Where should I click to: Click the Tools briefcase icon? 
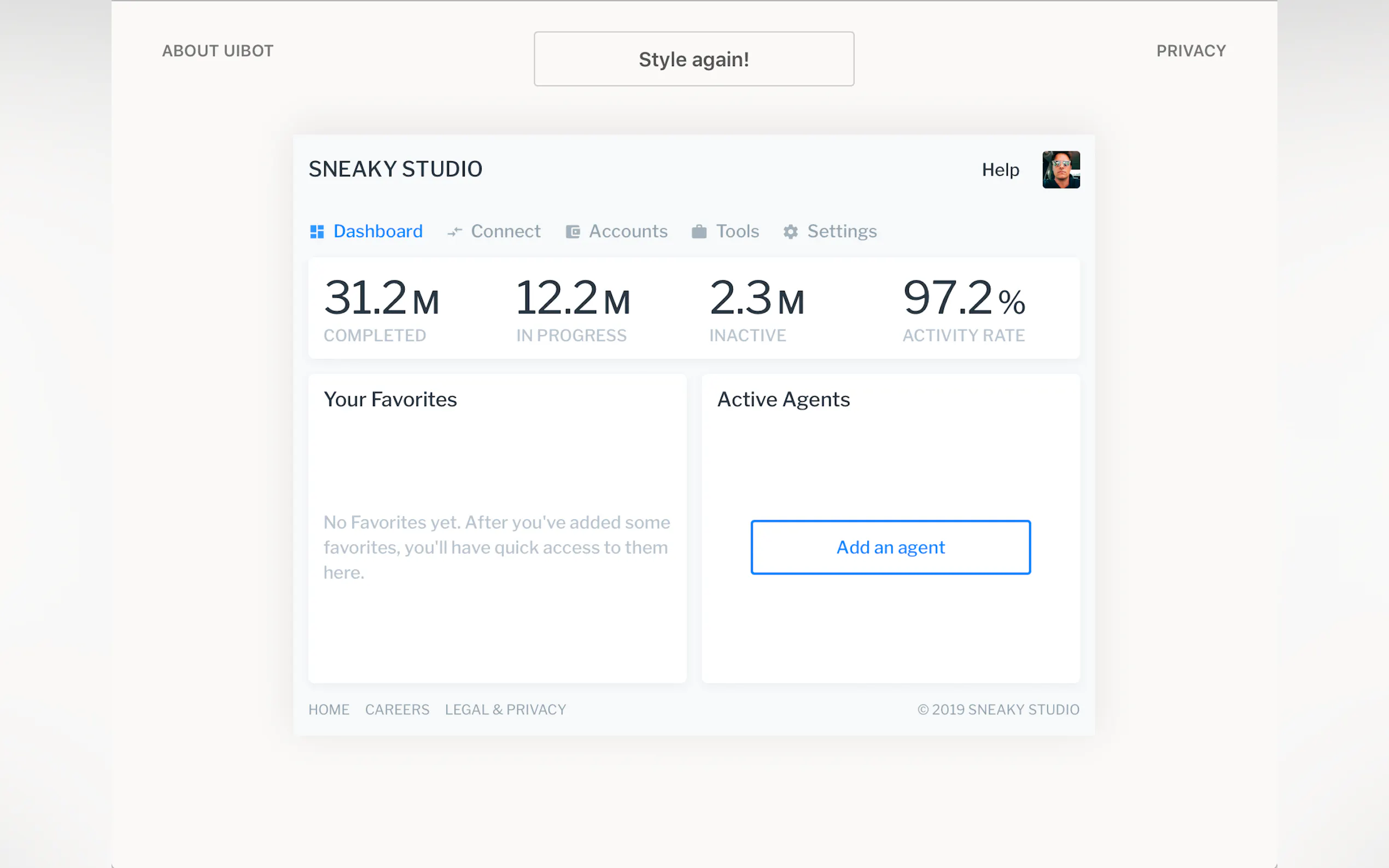click(699, 231)
